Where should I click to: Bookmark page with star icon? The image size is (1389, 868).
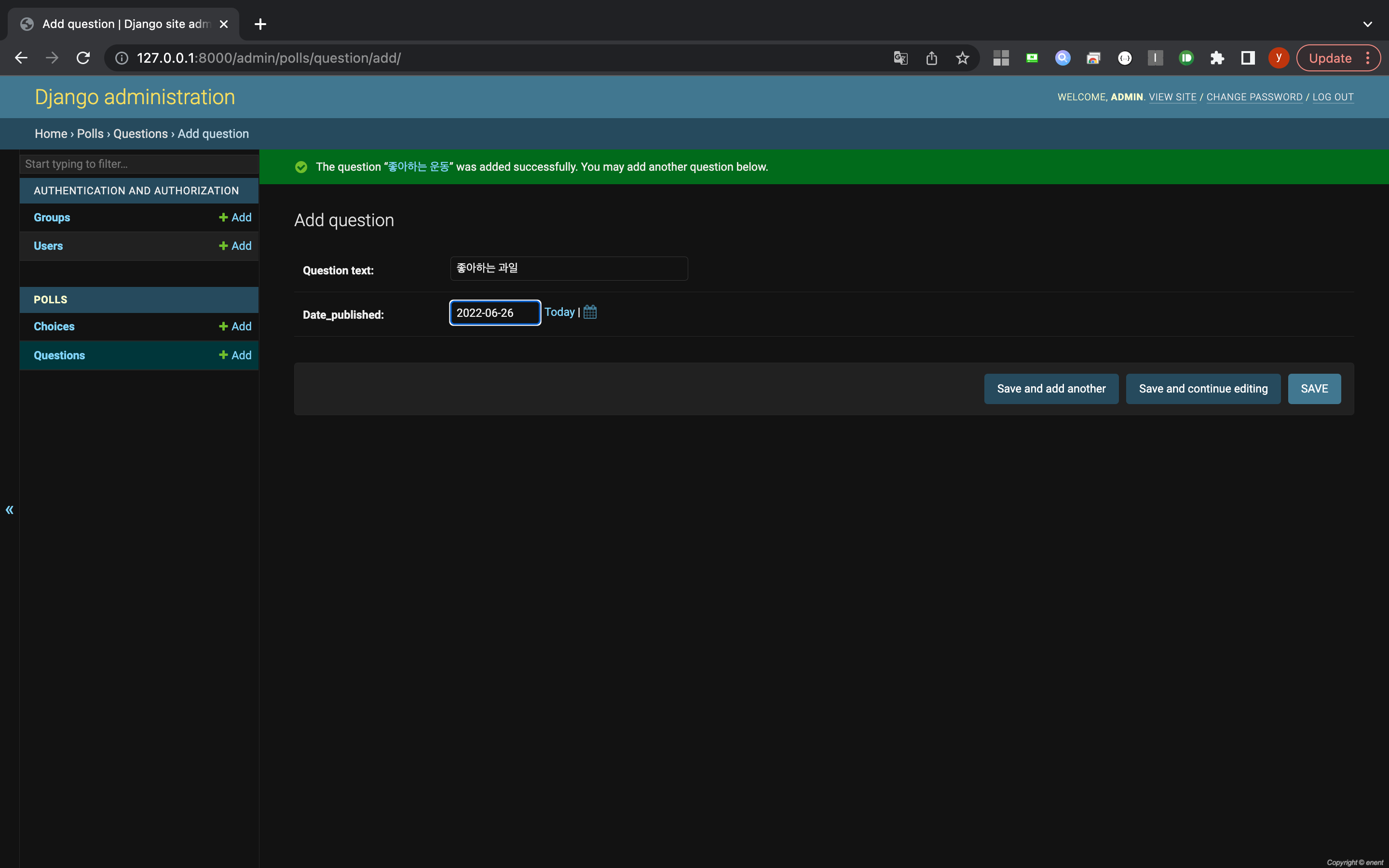coord(962,58)
